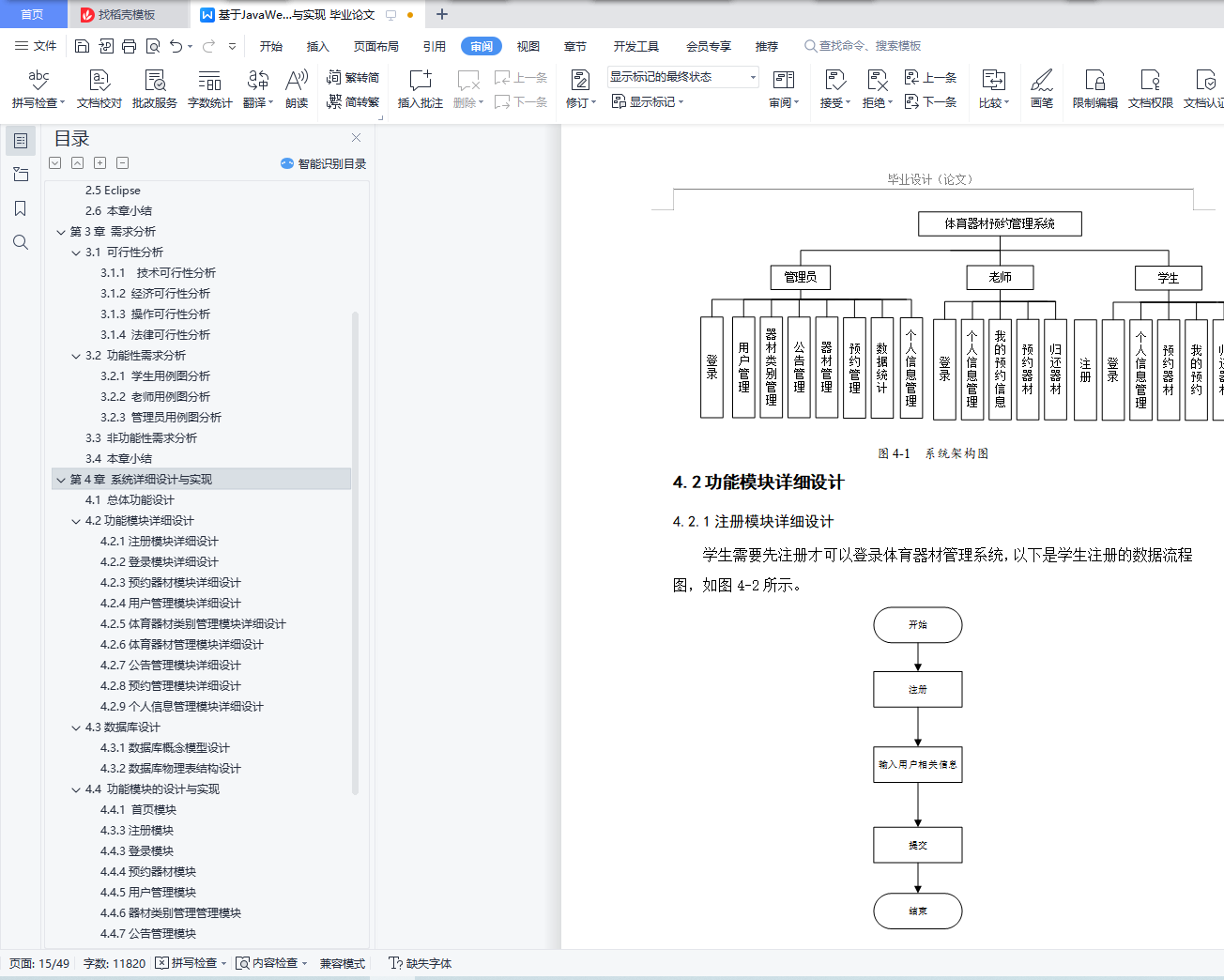Open the 文件 menu
The image size is (1224, 980).
click(x=36, y=46)
